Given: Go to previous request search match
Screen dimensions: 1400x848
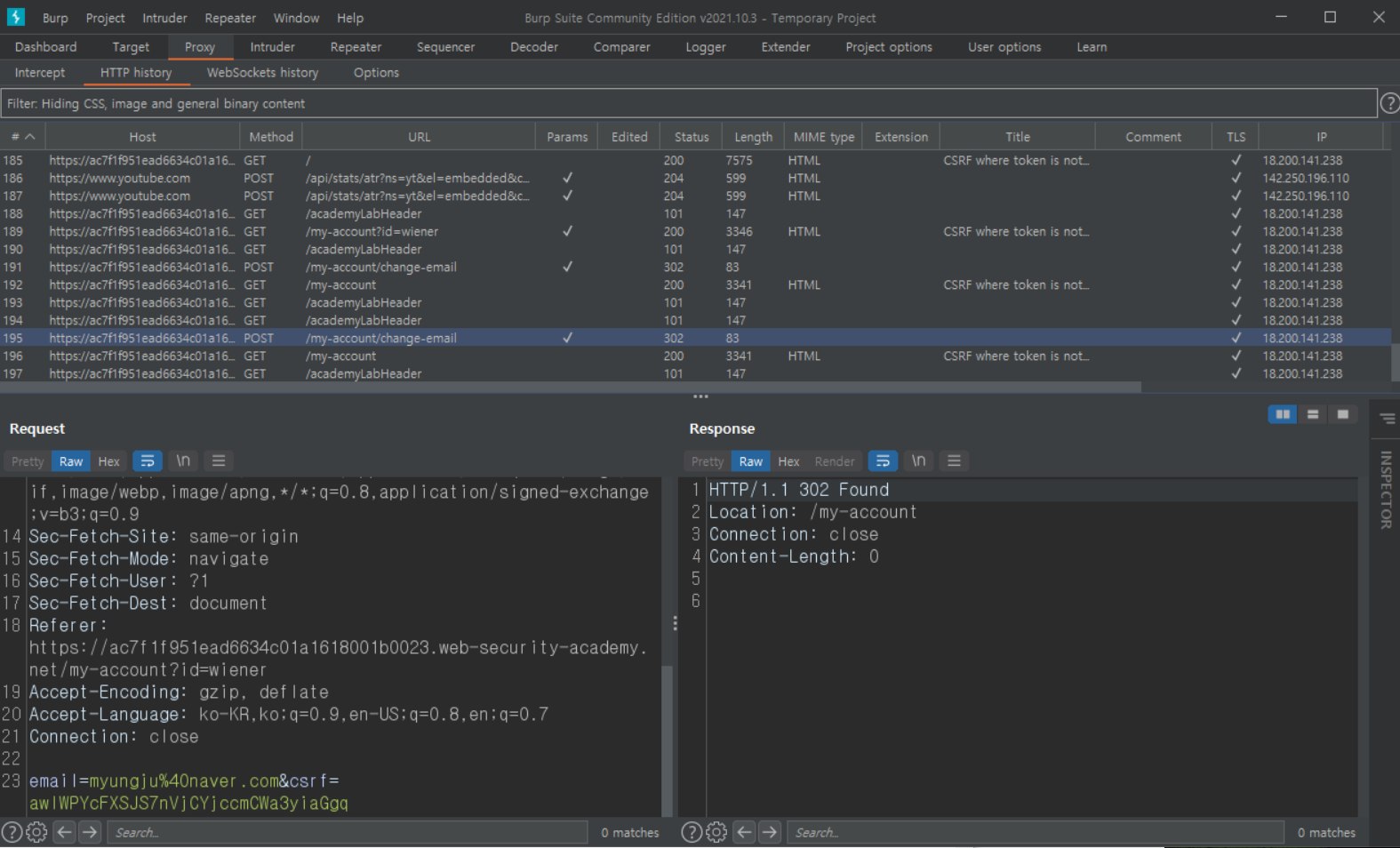Looking at the screenshot, I should (64, 833).
